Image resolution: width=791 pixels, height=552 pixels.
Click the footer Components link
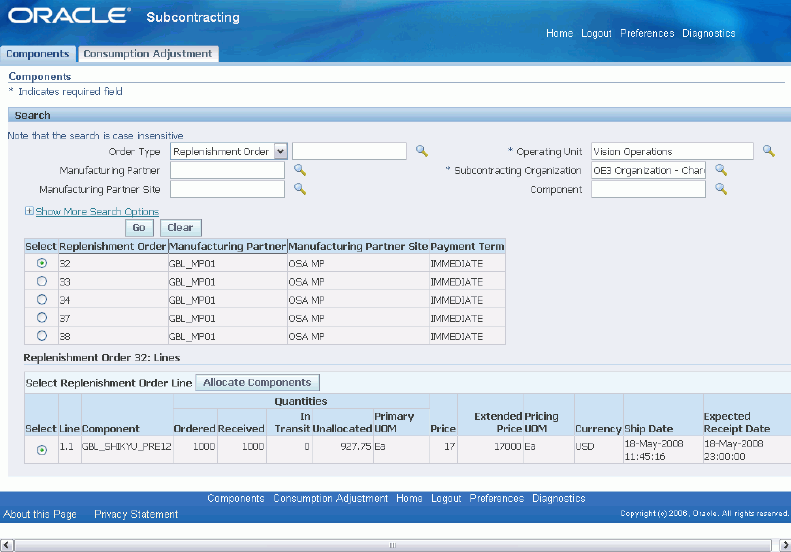pyautogui.click(x=236, y=498)
